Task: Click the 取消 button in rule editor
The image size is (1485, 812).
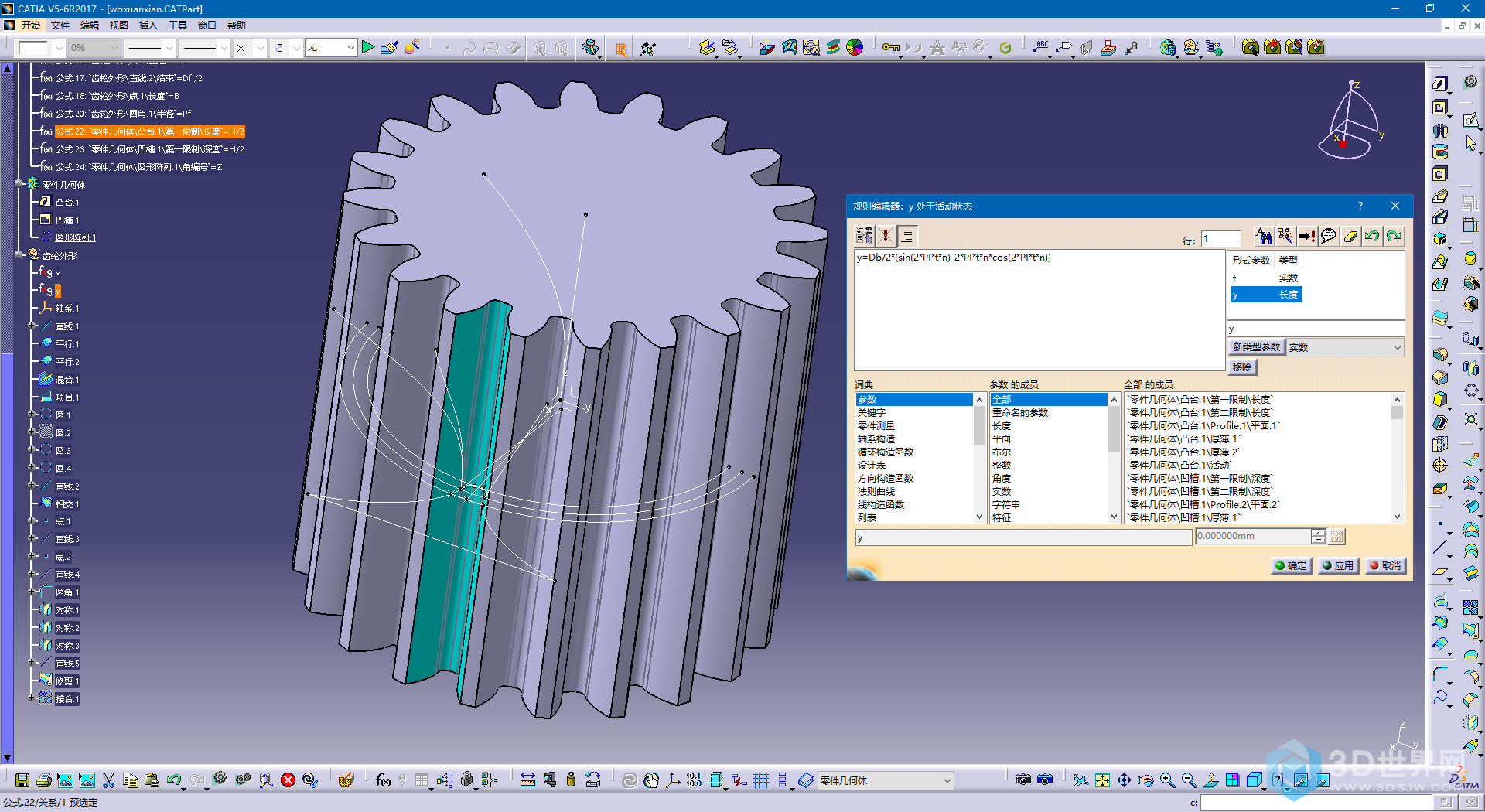Action: point(1385,566)
